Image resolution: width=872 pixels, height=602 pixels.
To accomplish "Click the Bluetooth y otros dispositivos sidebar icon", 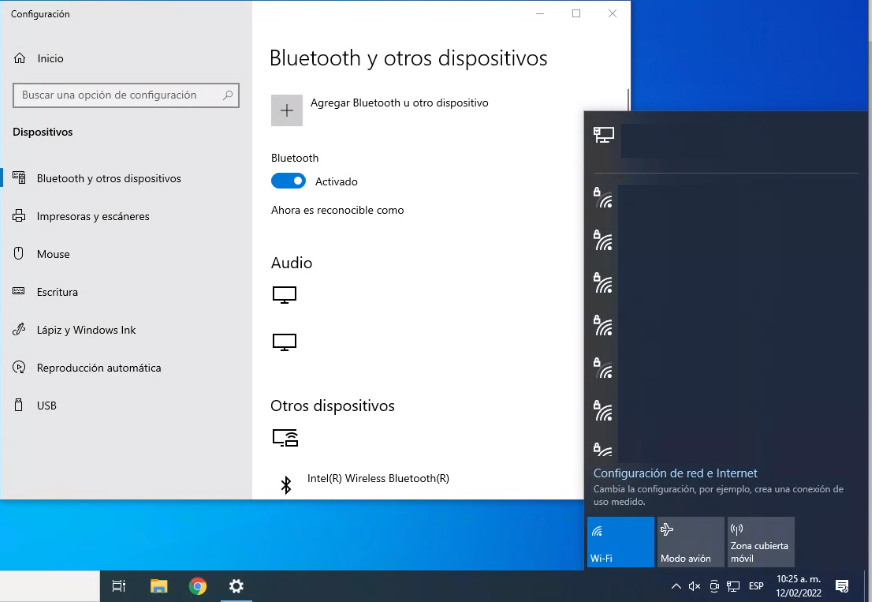I will click(19, 178).
